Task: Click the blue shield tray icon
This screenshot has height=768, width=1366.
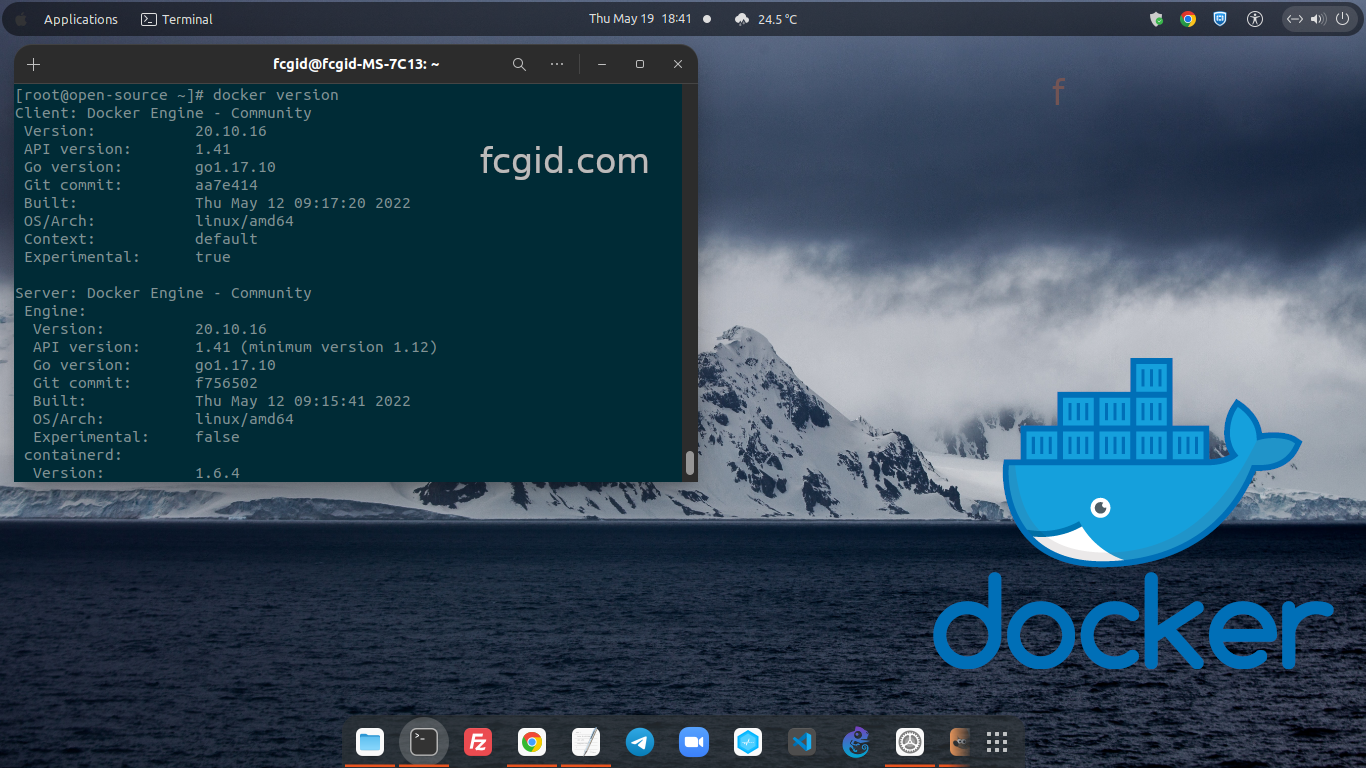Action: (1220, 19)
